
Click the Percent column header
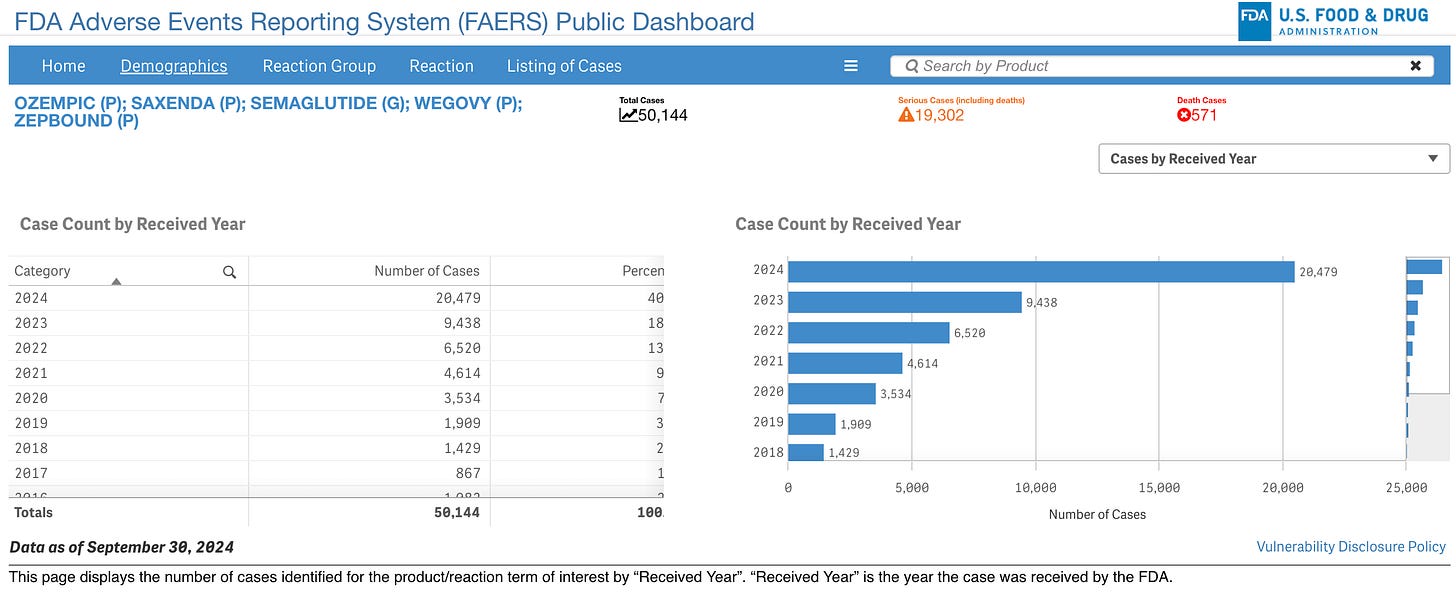(643, 271)
